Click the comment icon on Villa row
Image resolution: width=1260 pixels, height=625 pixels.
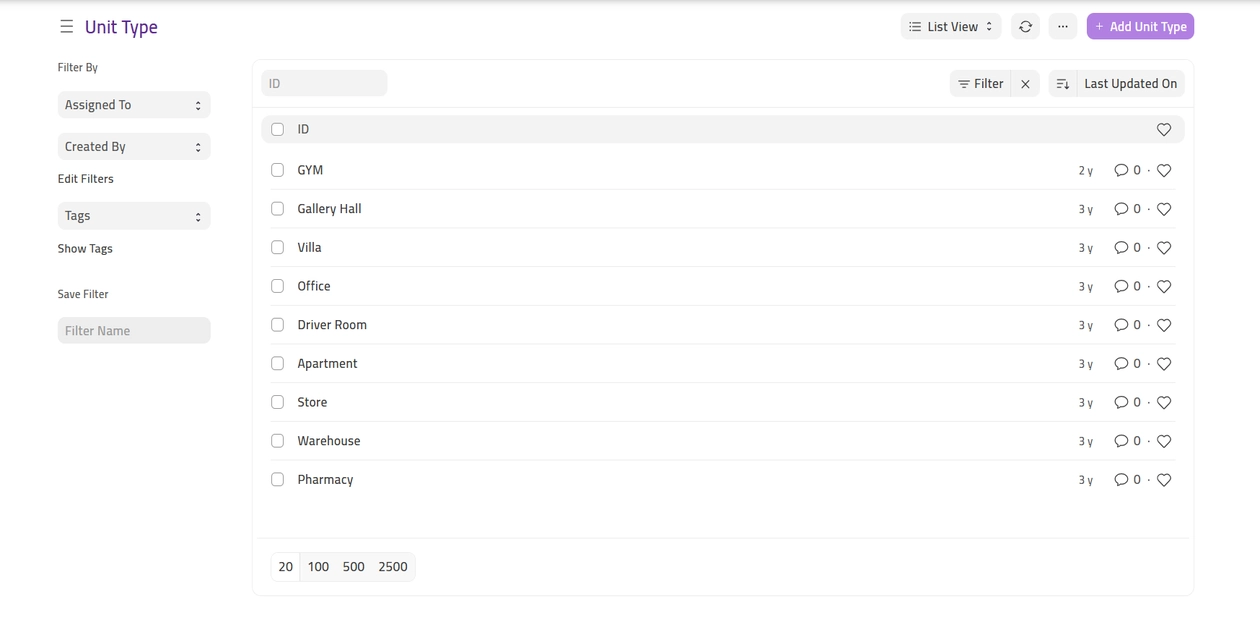pos(1121,248)
